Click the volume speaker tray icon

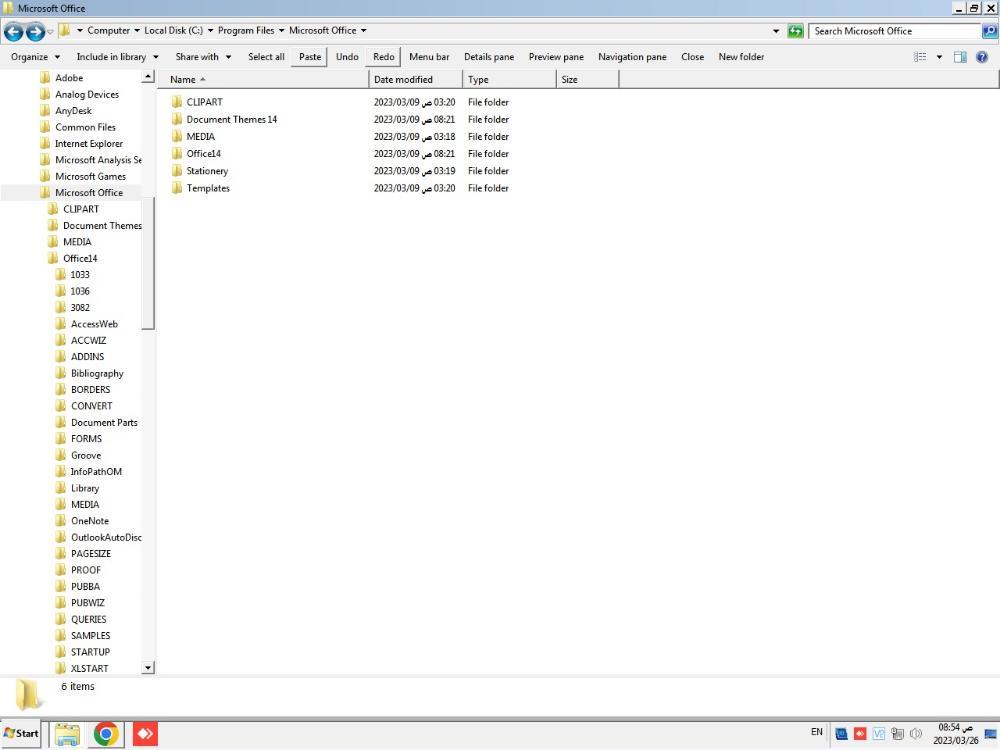(x=916, y=733)
